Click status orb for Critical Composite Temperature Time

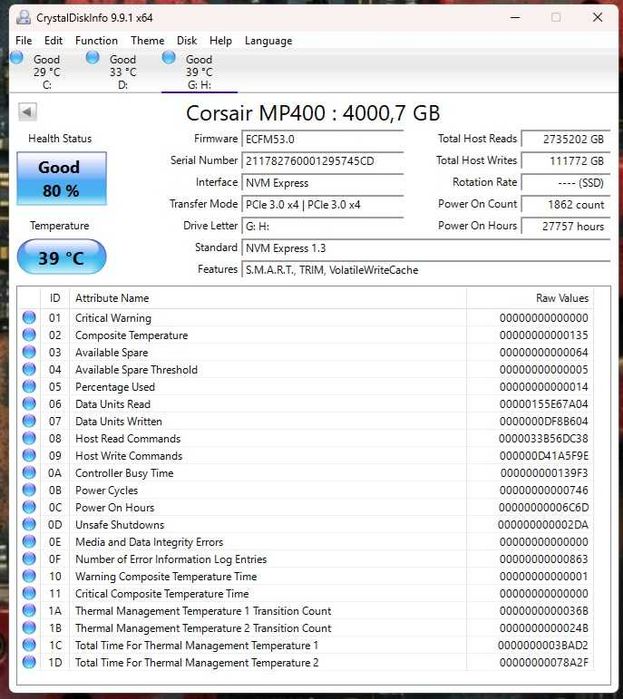(29, 593)
